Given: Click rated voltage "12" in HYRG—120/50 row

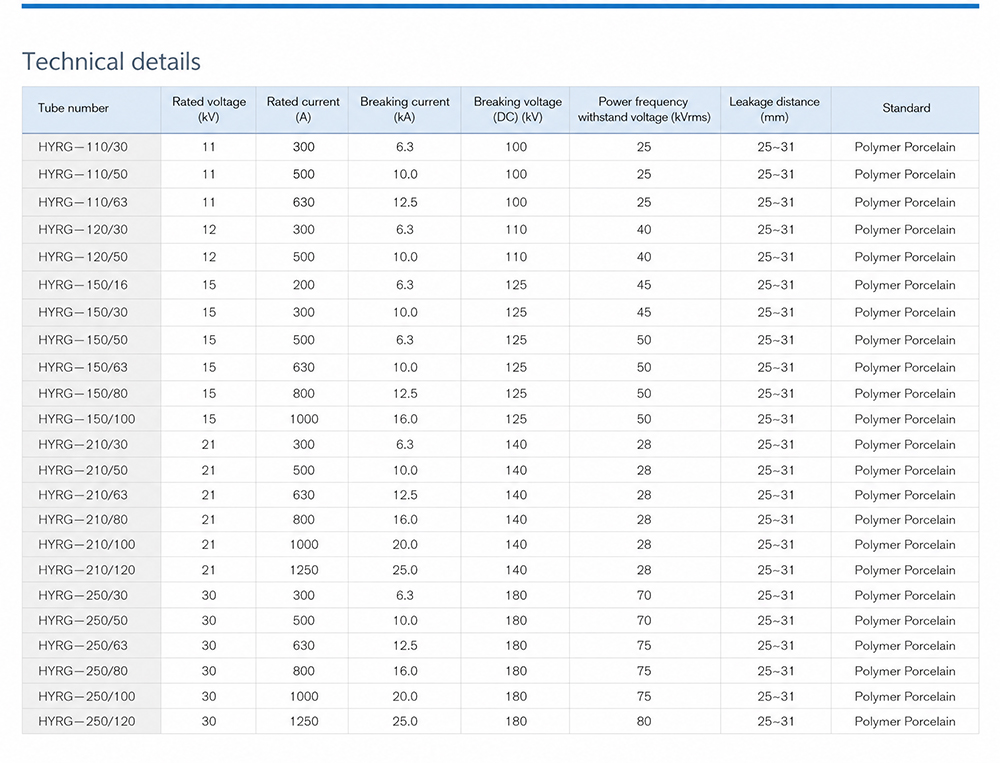Looking at the screenshot, I should click(209, 257).
